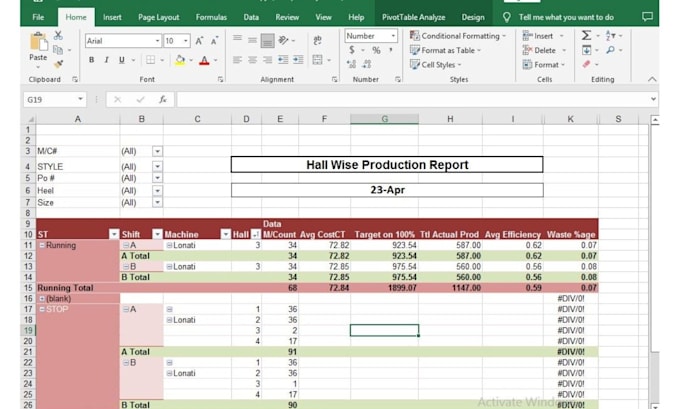Image resolution: width=680 pixels, height=409 pixels.
Task: Click the AutoSum sigma icon
Action: (x=586, y=36)
